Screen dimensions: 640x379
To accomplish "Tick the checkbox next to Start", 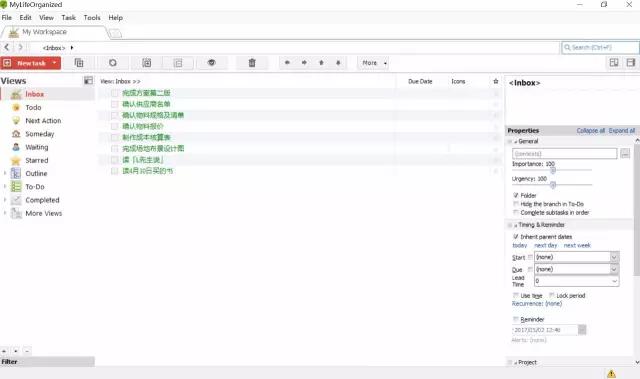I will click(x=530, y=257).
